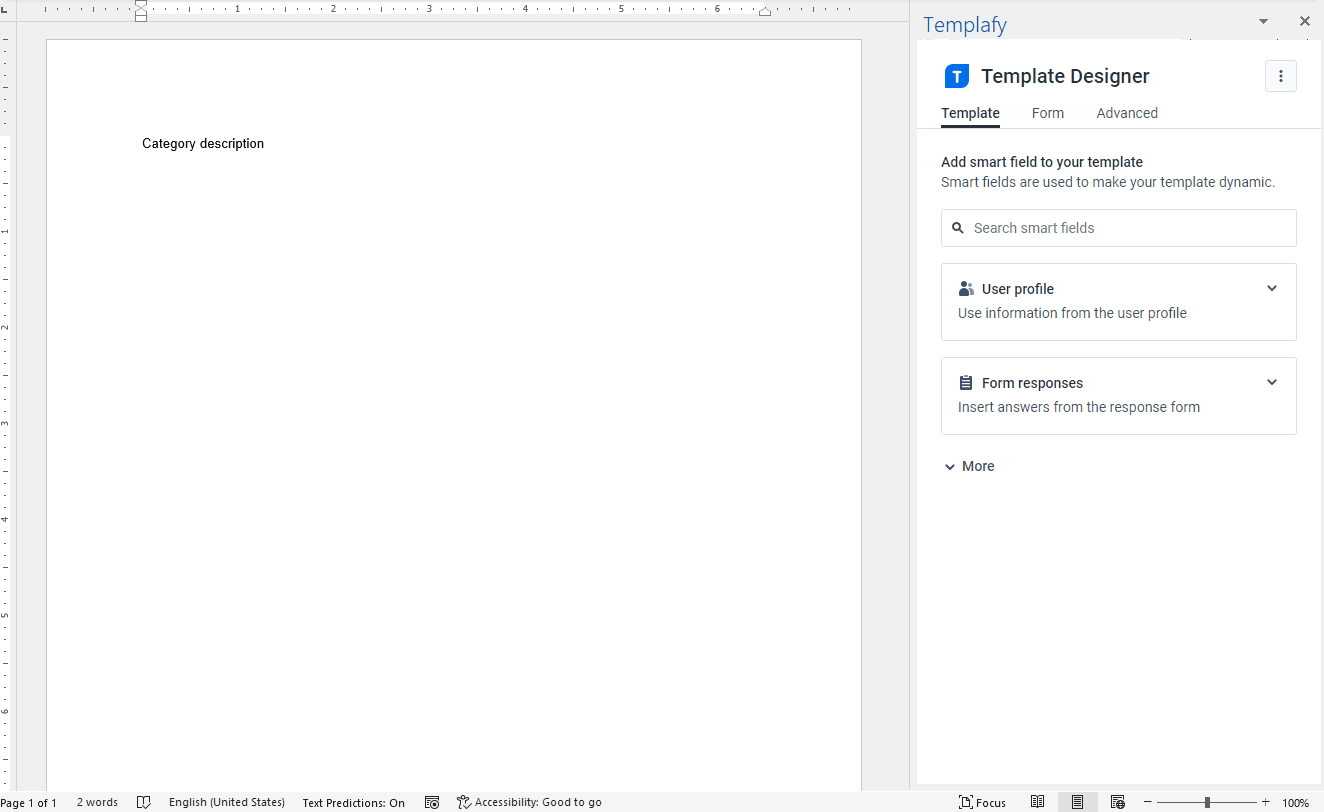This screenshot has height=812, width=1324.
Task: Switch to the Form tab
Action: point(1047,113)
